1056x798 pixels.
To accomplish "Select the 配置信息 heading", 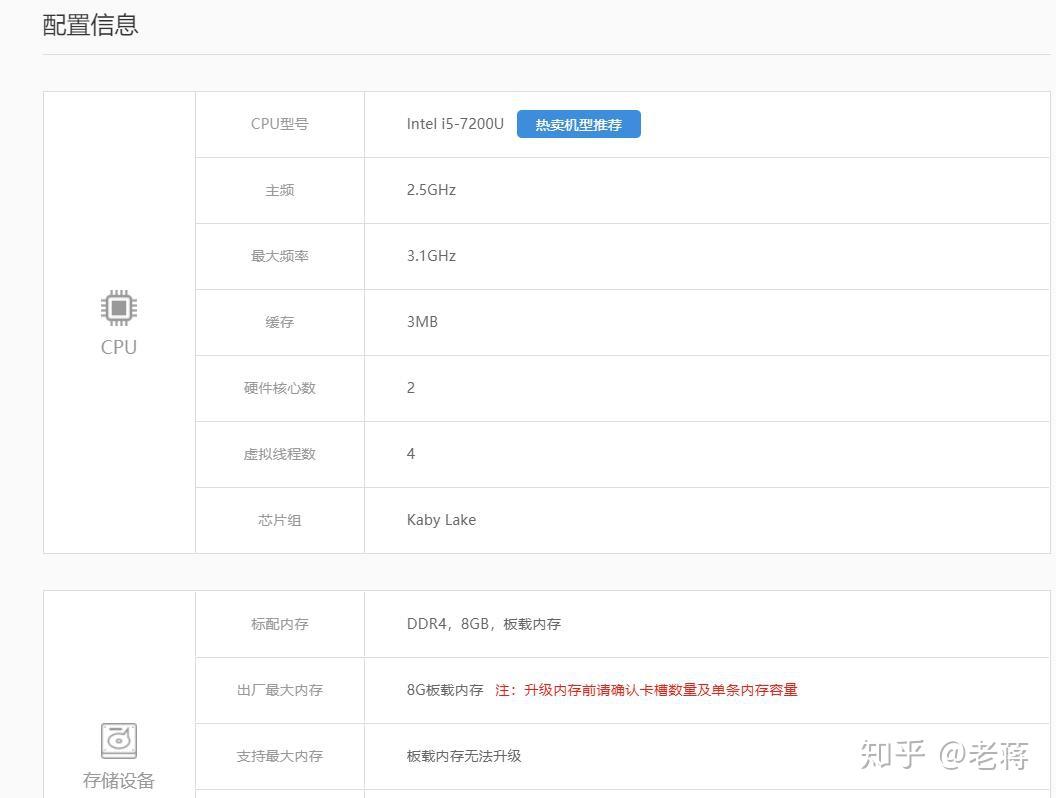I will 90,25.
